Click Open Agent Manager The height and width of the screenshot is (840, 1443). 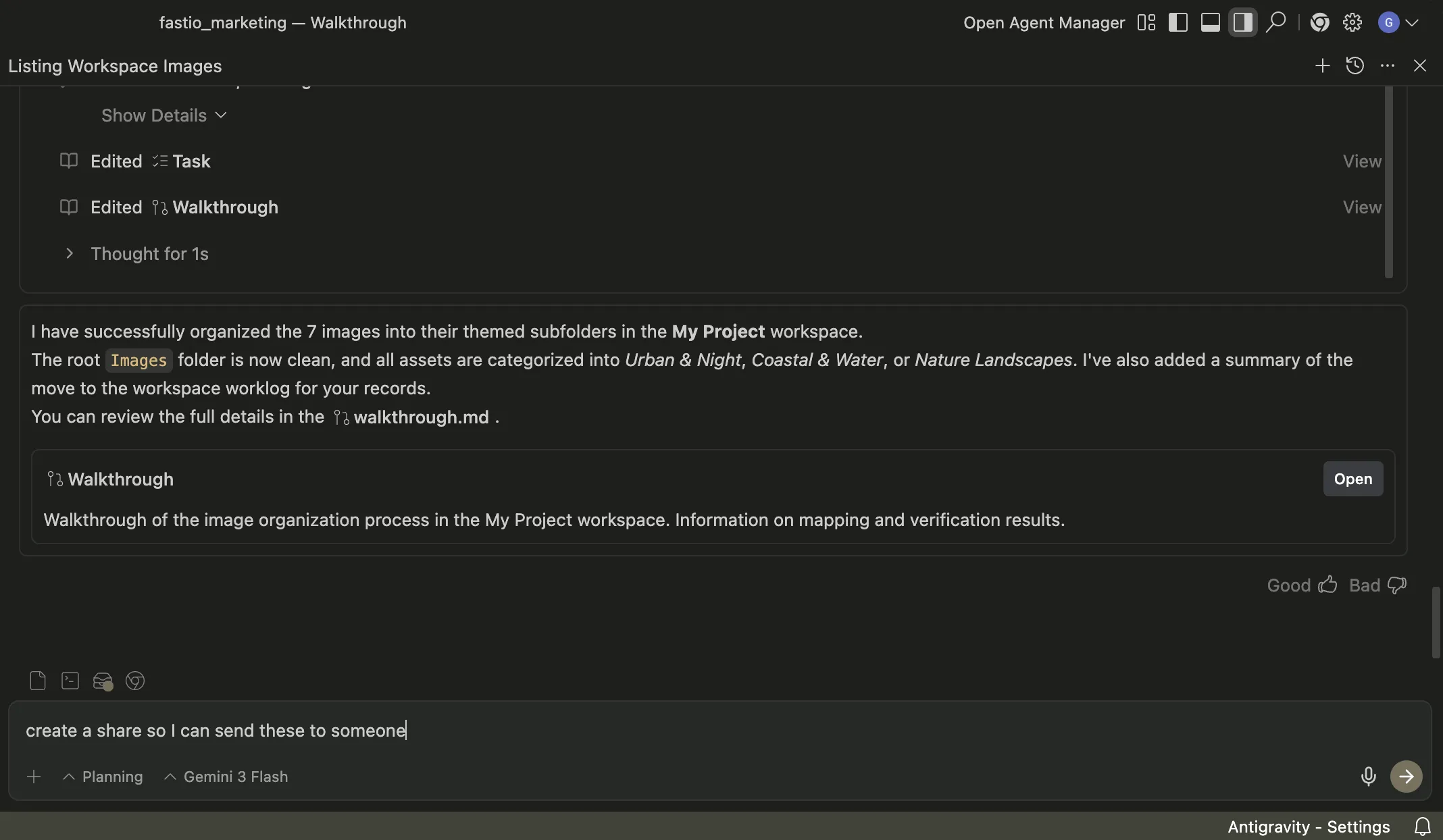[1043, 22]
